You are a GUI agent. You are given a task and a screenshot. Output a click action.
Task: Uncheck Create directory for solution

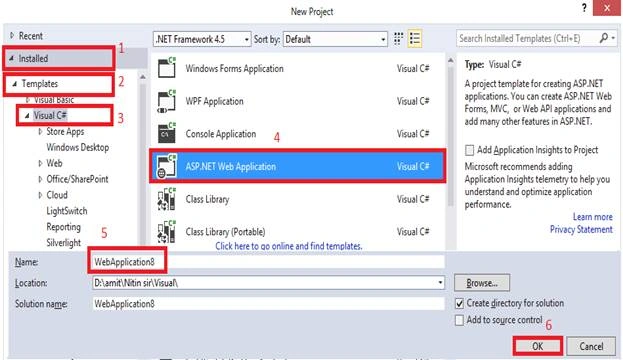click(459, 304)
